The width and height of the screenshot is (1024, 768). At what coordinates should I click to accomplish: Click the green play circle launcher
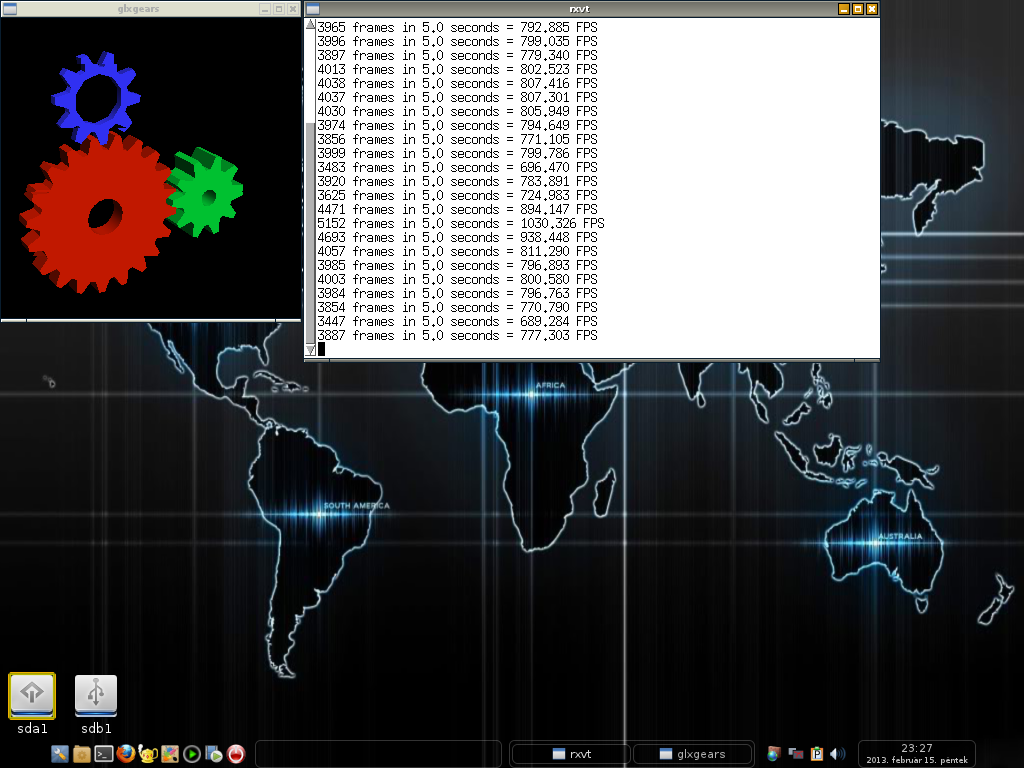192,754
